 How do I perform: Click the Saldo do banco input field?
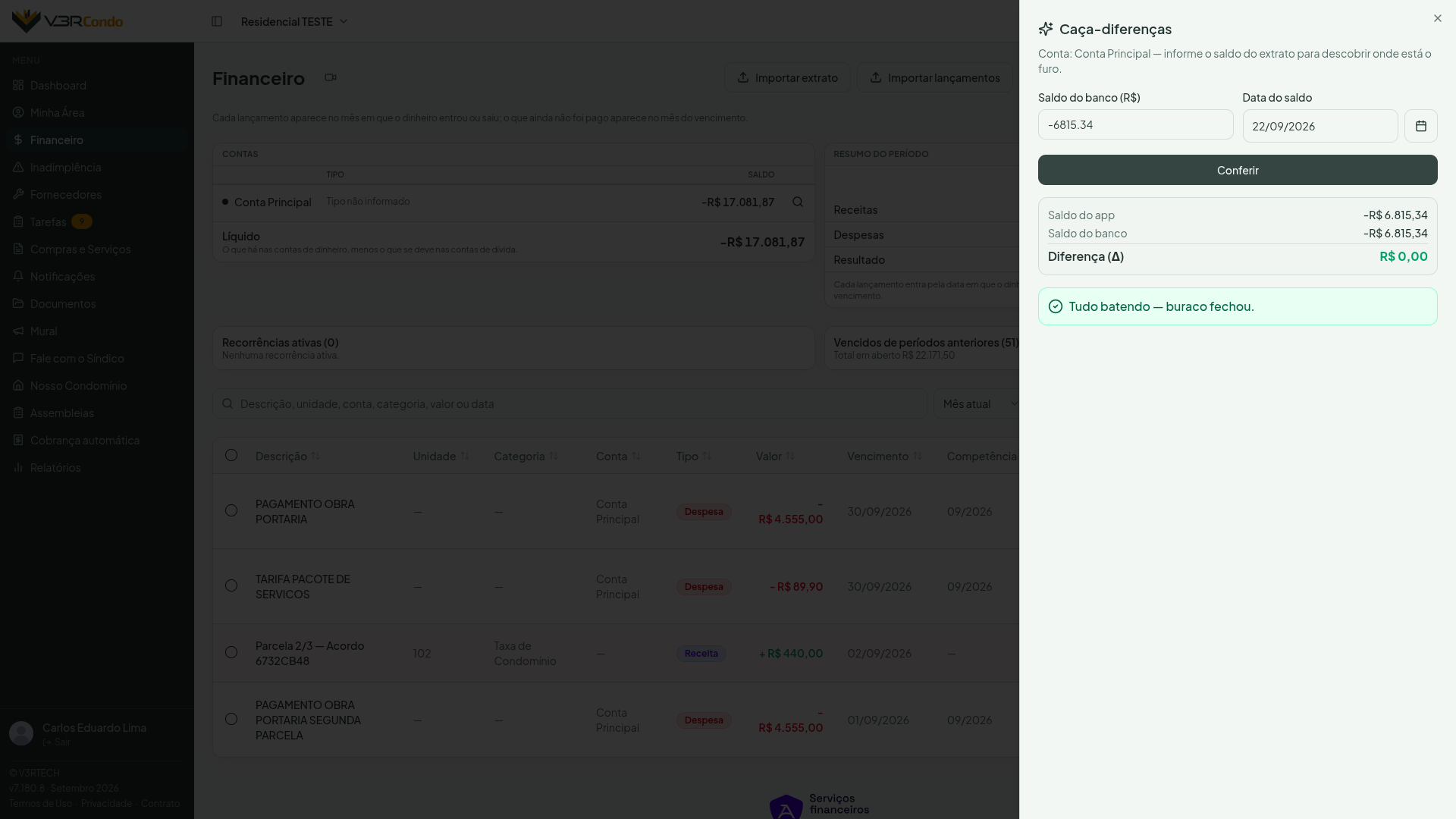click(1135, 124)
